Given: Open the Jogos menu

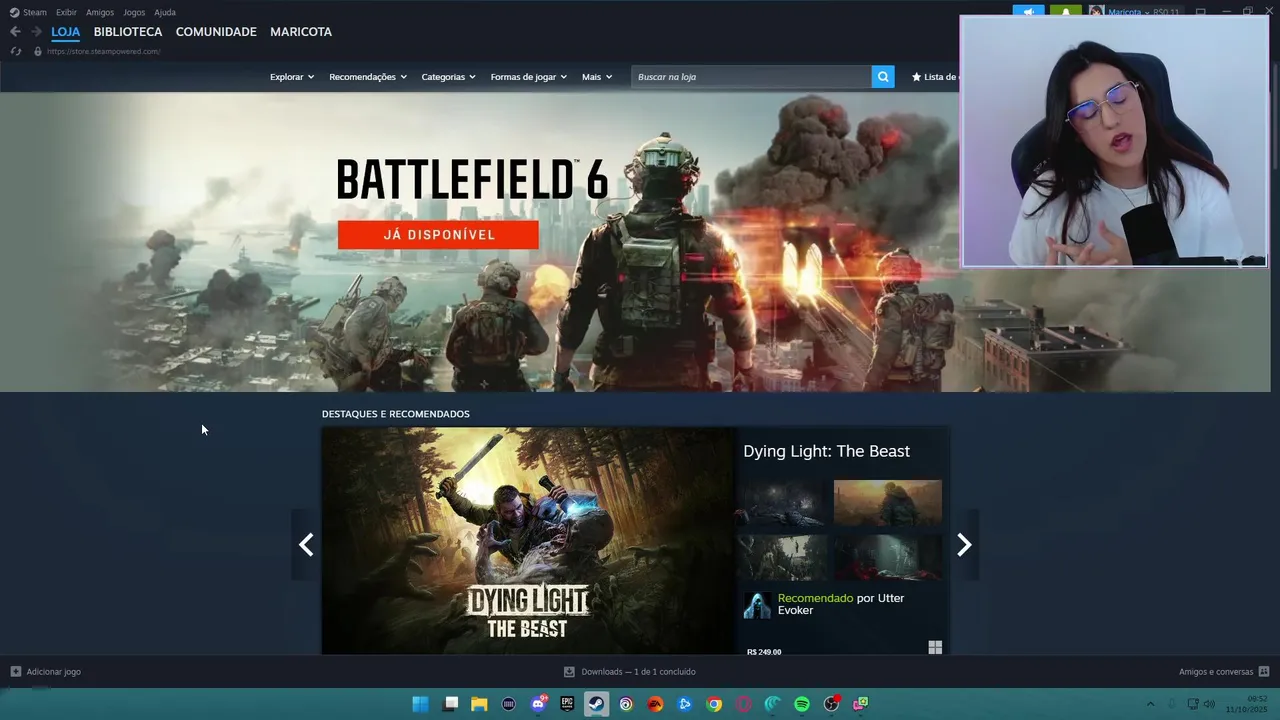Looking at the screenshot, I should click(x=134, y=12).
